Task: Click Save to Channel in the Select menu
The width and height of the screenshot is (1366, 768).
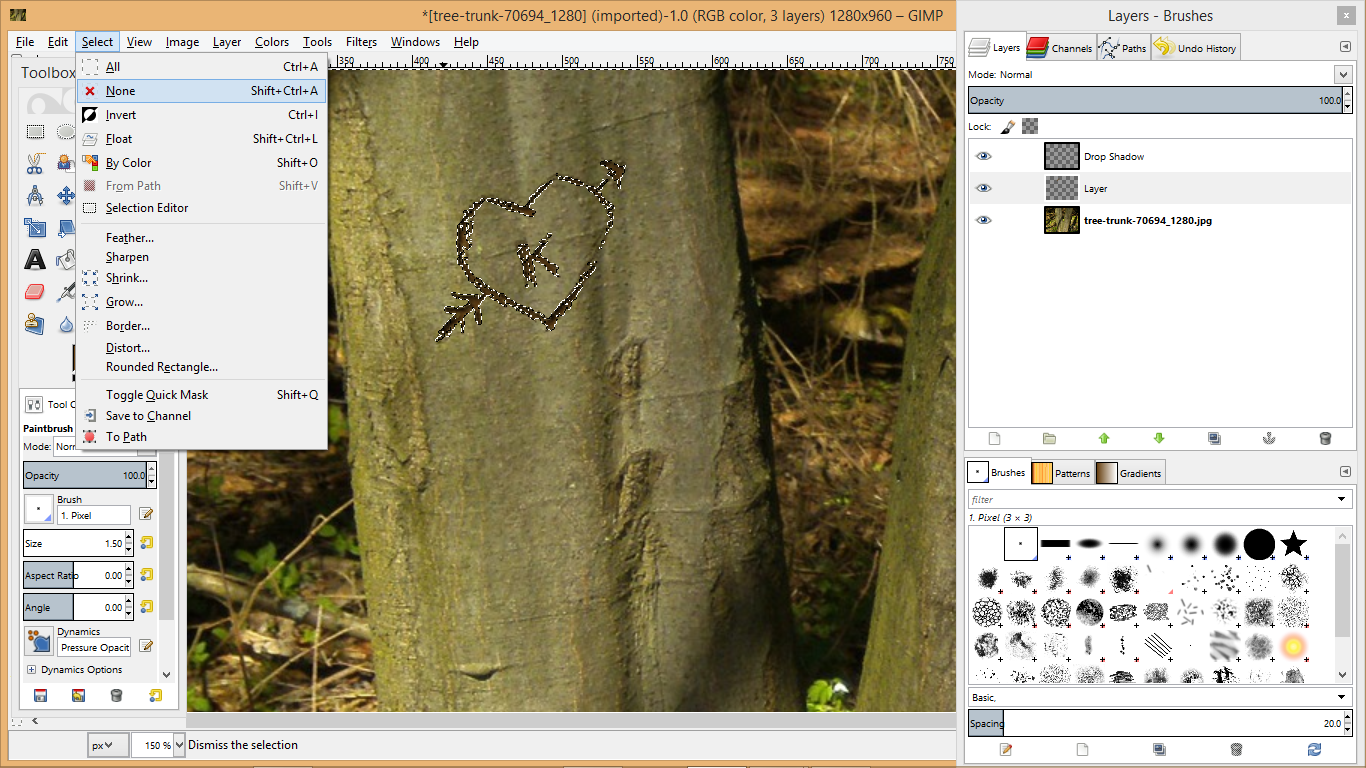Action: coord(147,415)
